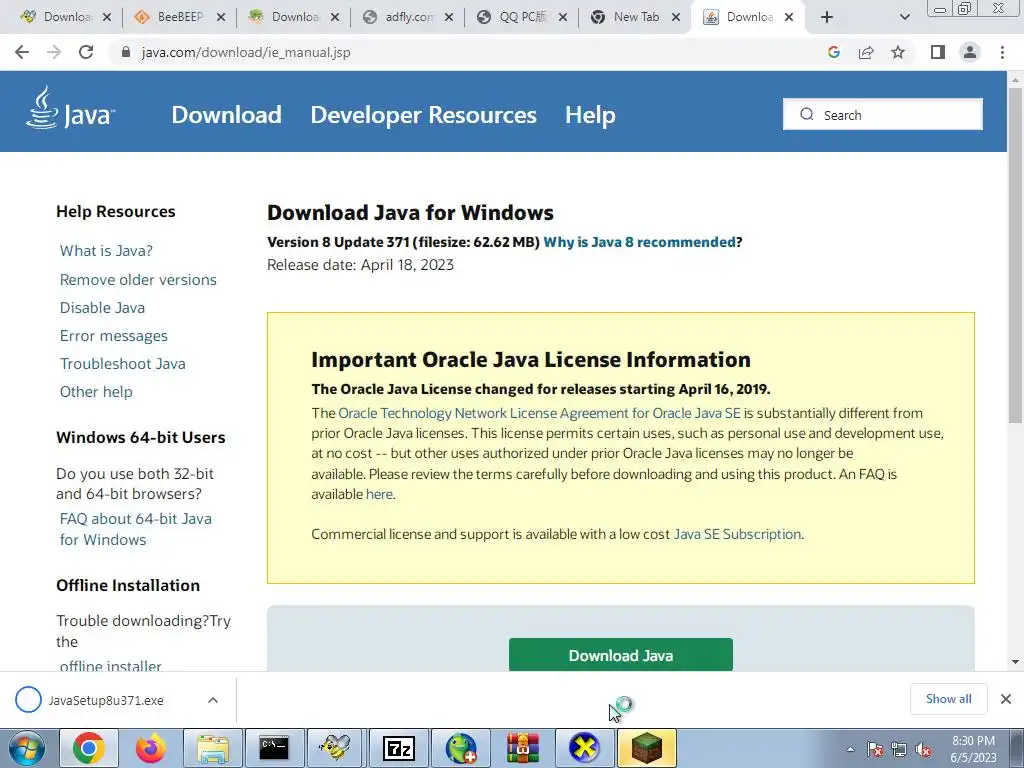This screenshot has height=768, width=1024.
Task: Close the BeeBEEP tab
Action: [x=221, y=17]
